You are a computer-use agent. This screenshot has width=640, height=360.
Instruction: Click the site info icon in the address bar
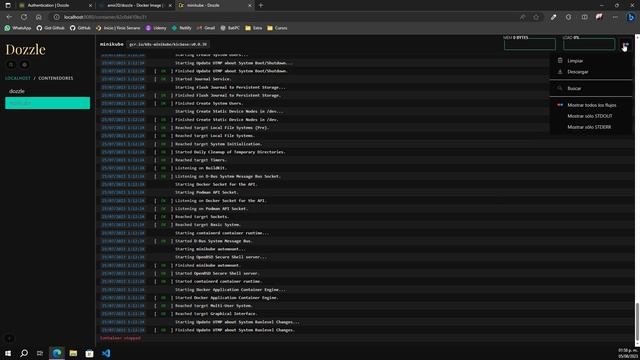pos(56,17)
